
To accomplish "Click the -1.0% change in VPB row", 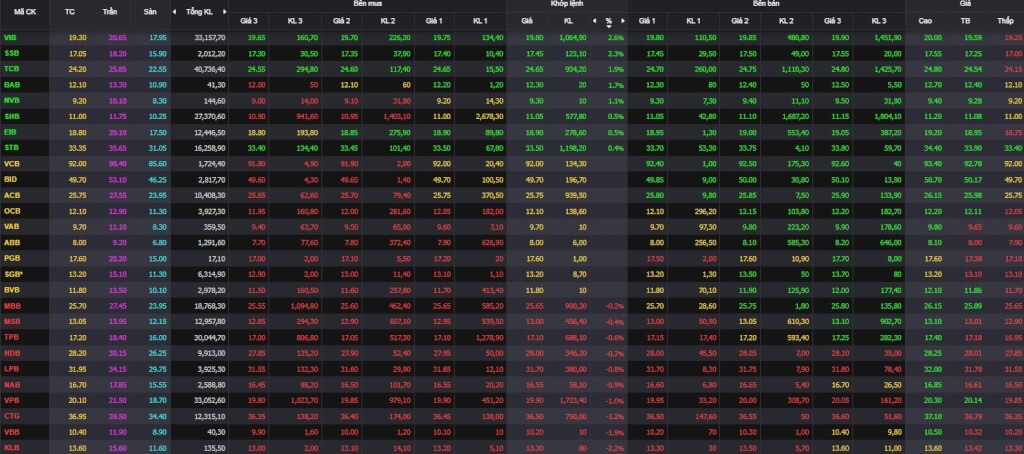I will coord(615,400).
